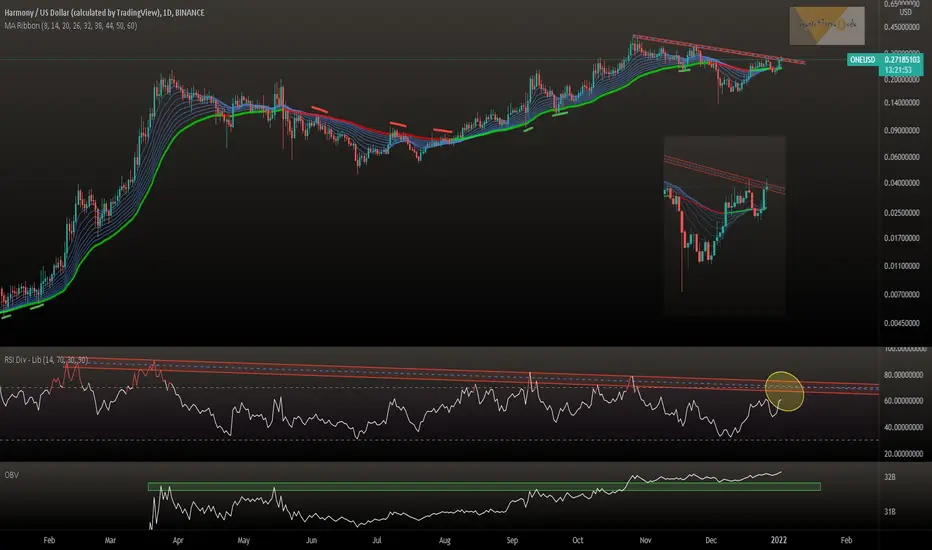The width and height of the screenshot is (932, 550).
Task: Click the 0.01100000 price axis label
Action: [902, 266]
